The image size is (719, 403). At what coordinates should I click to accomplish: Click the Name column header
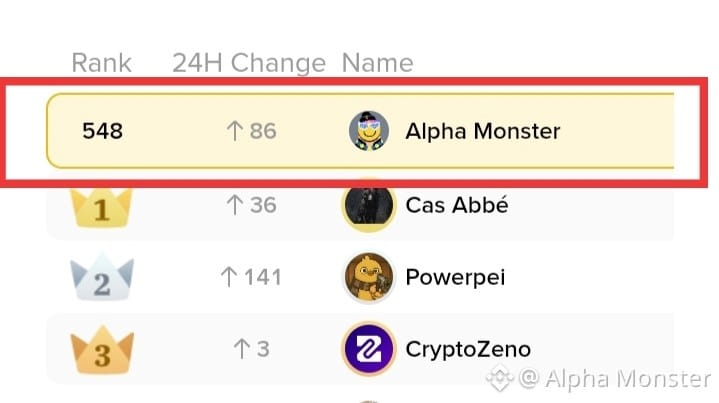pyautogui.click(x=377, y=63)
